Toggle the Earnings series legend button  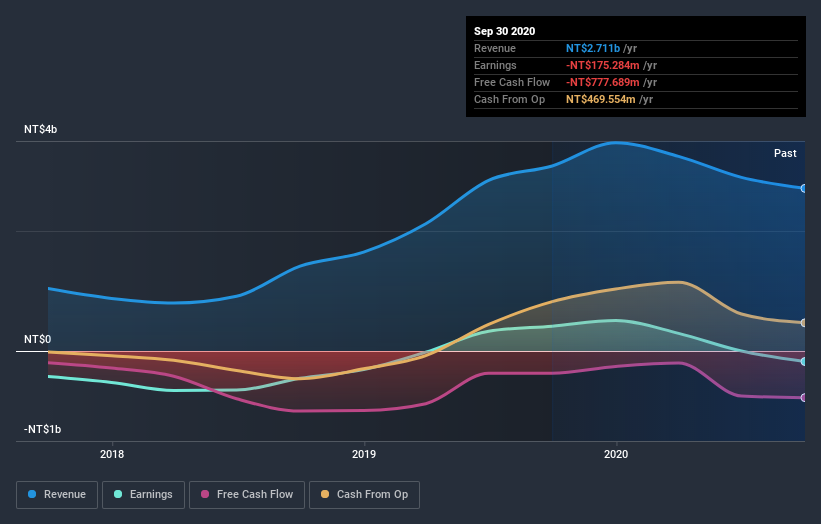(143, 495)
